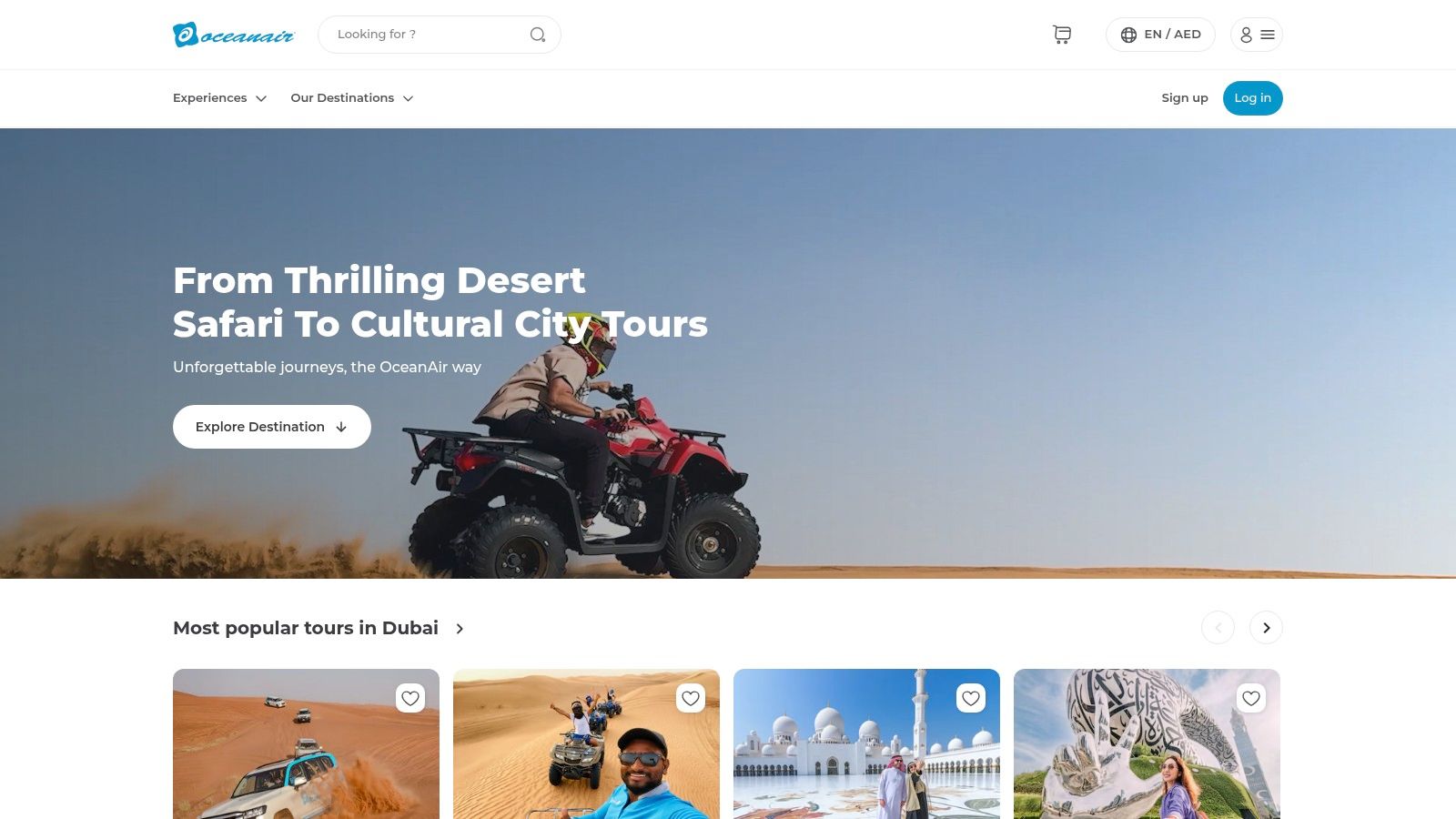The image size is (1456, 819).
Task: Show next popular tours with right arrow
Action: pos(1266,628)
